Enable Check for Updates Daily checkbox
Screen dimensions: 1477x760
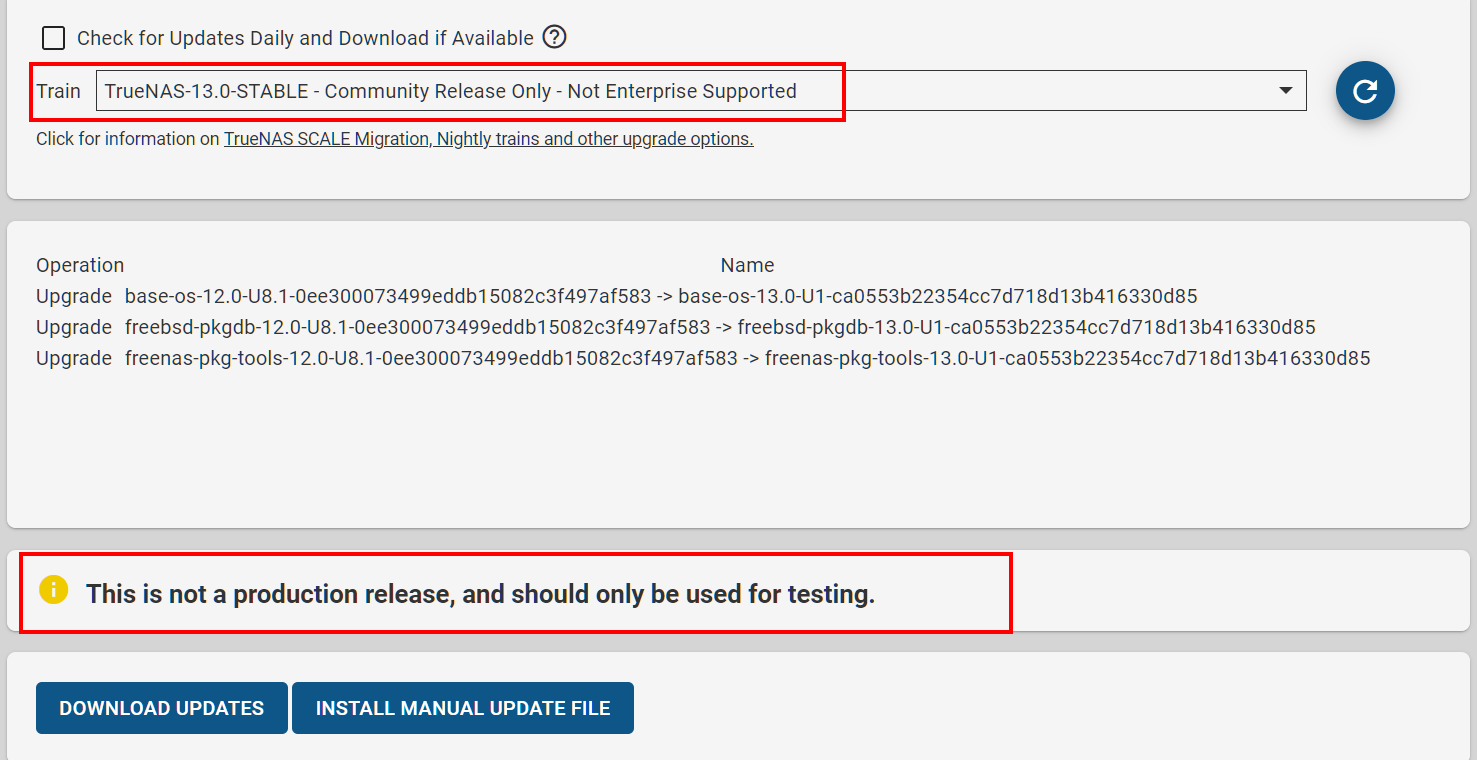[x=53, y=38]
